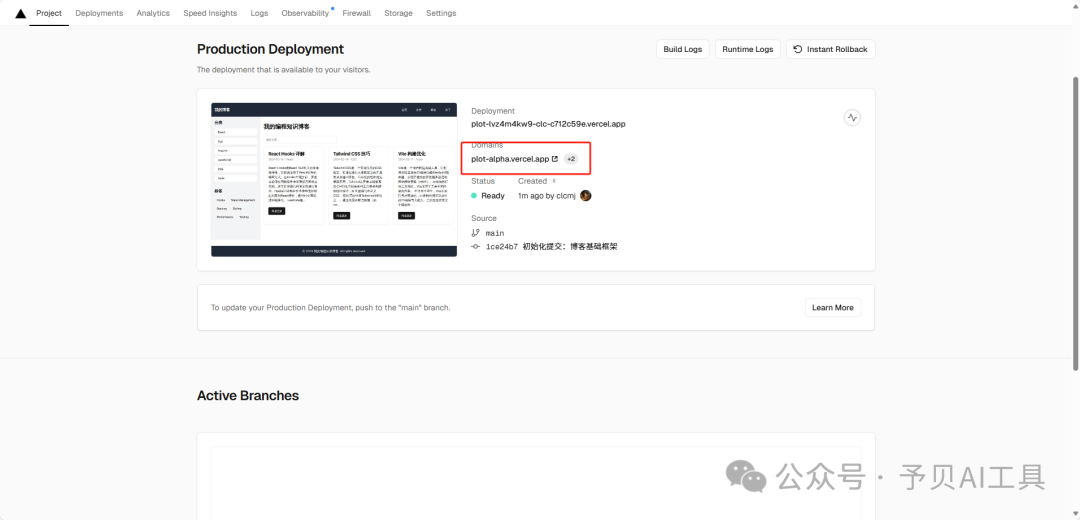Click the commit icon beside 1ce24b7
This screenshot has height=520, width=1080.
(x=475, y=247)
